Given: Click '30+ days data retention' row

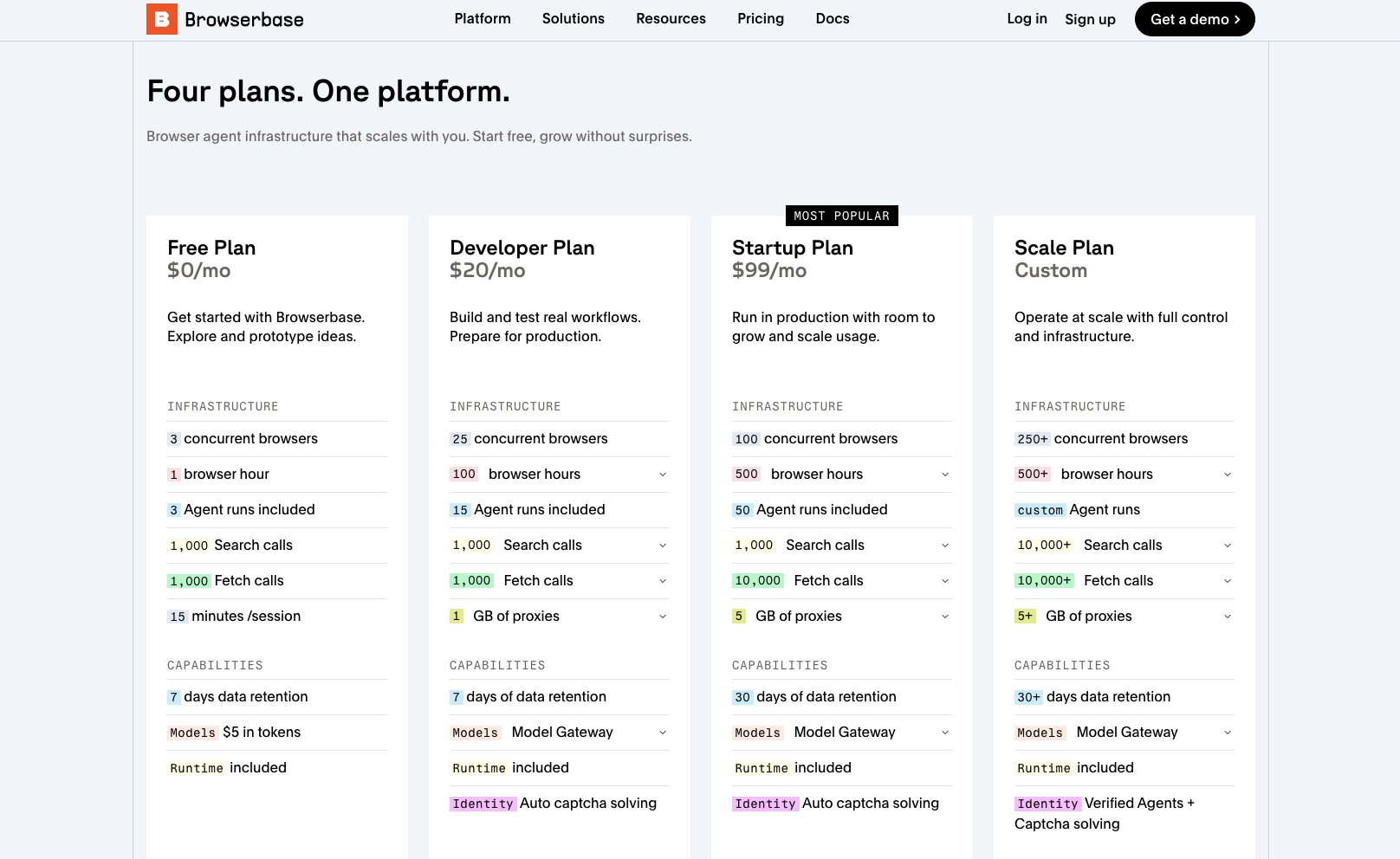Looking at the screenshot, I should [x=1125, y=697].
